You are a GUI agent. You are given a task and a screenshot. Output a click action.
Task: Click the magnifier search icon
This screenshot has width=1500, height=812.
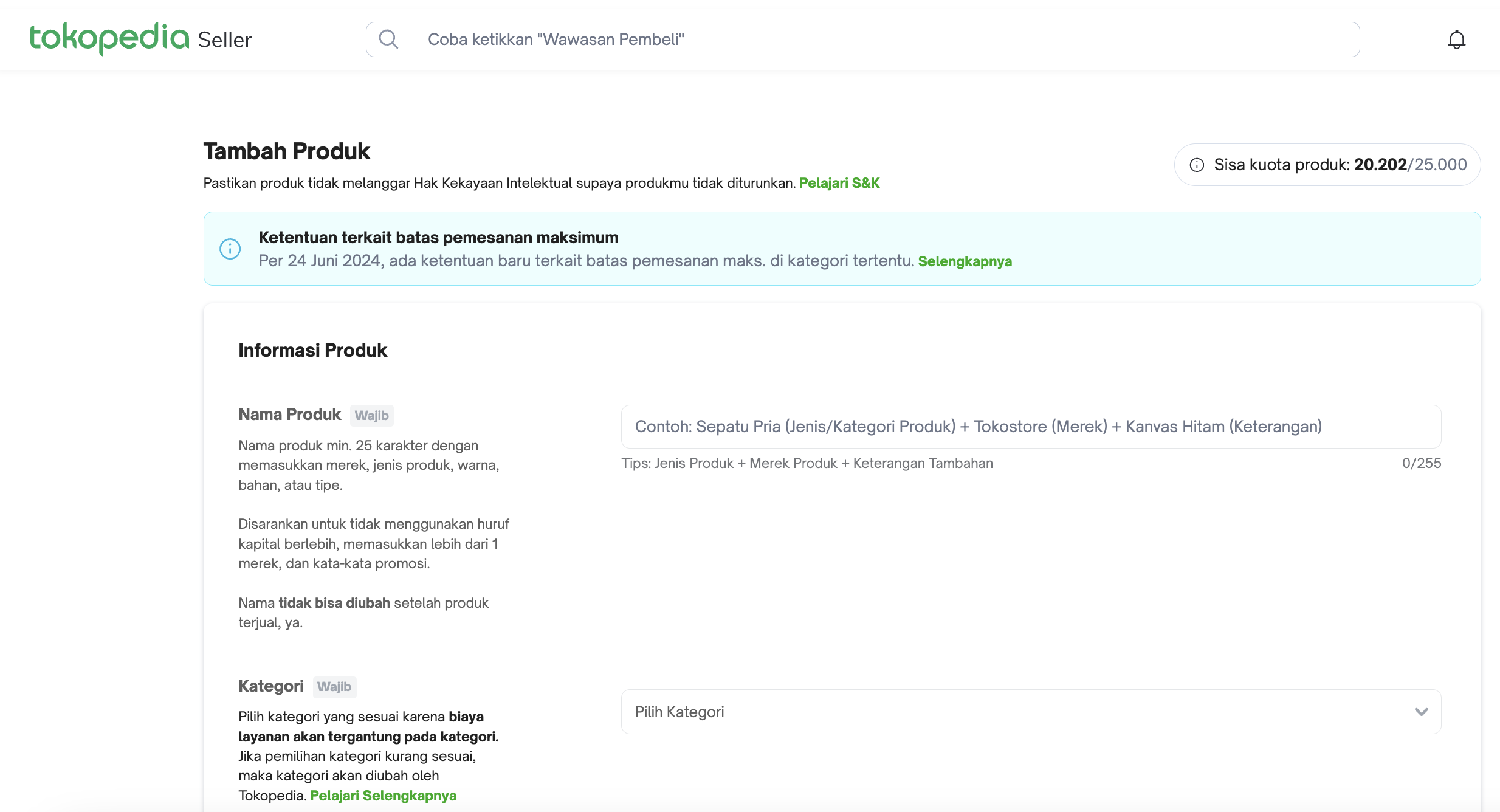coord(388,40)
